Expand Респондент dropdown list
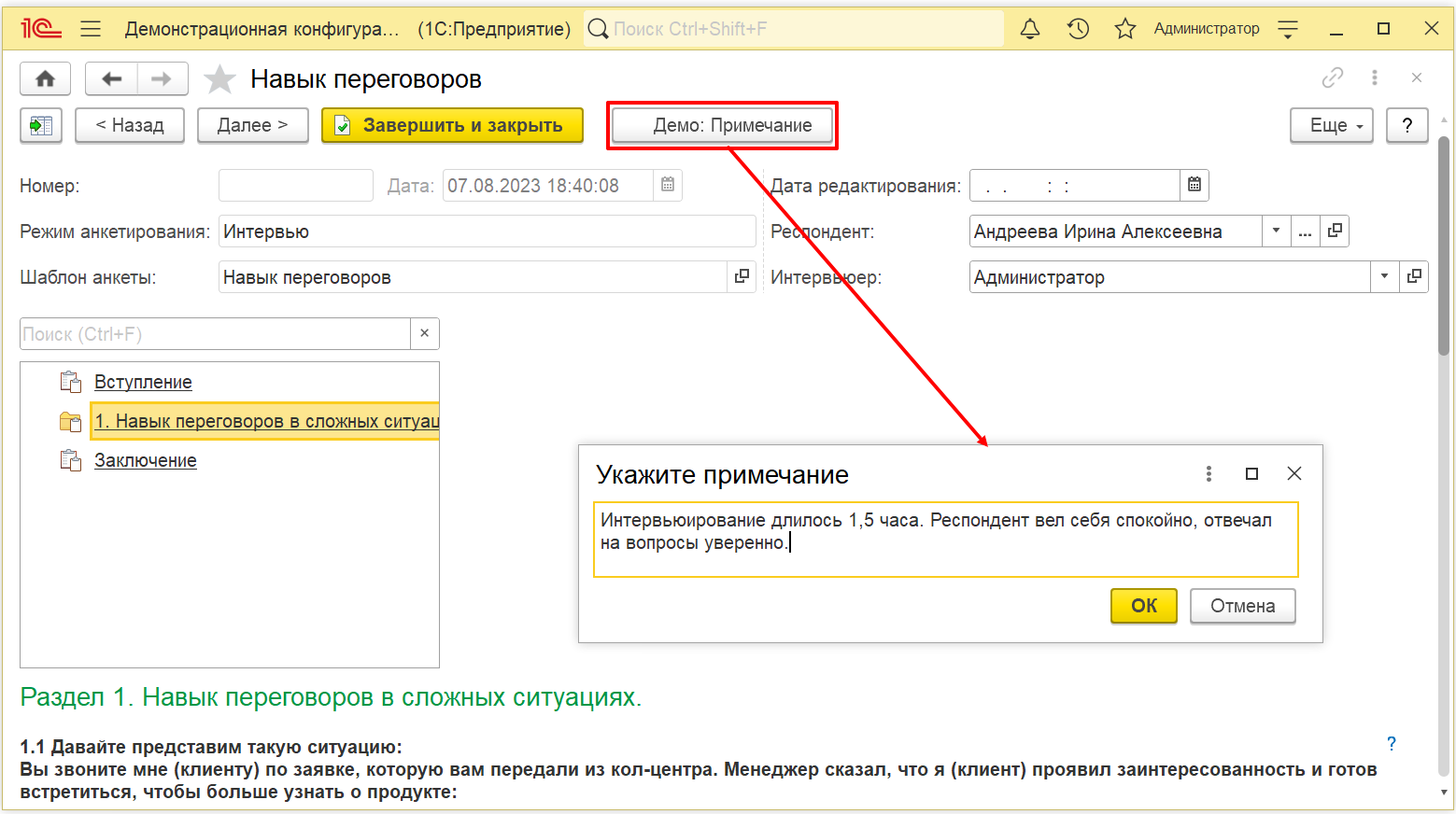The width and height of the screenshot is (1456, 814). 1276,231
